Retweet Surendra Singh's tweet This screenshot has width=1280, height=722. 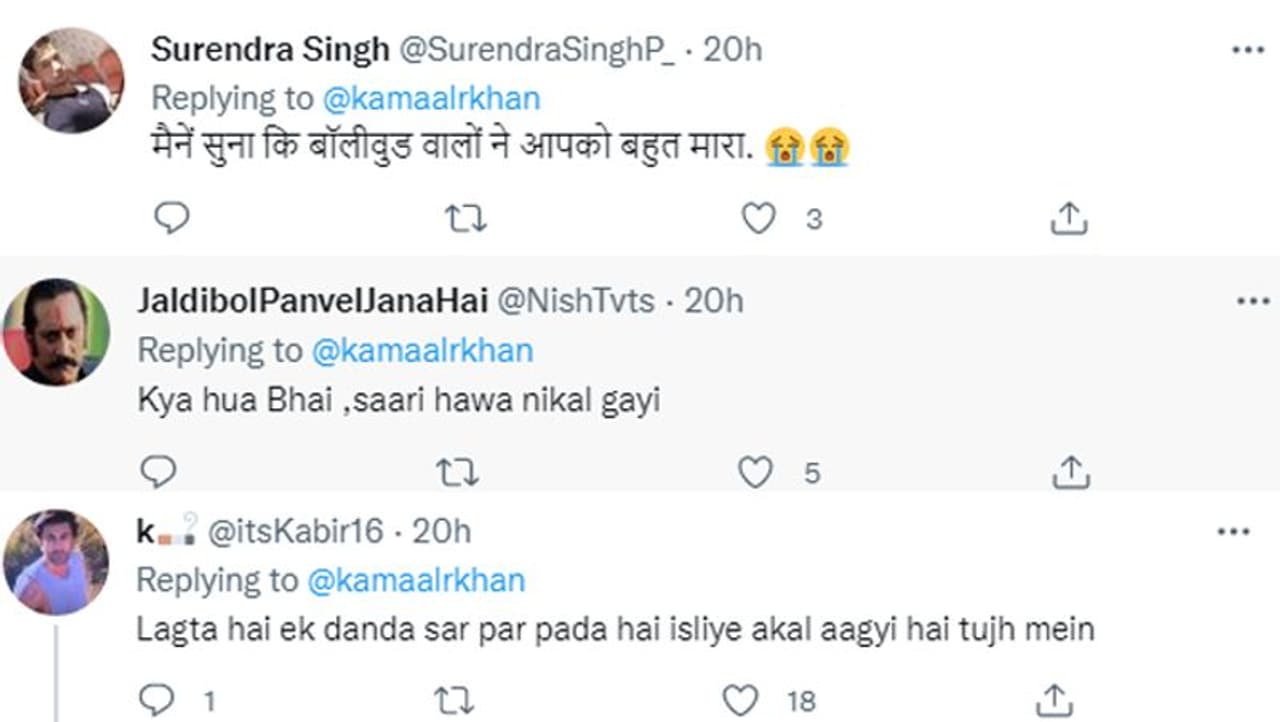[x=465, y=218]
